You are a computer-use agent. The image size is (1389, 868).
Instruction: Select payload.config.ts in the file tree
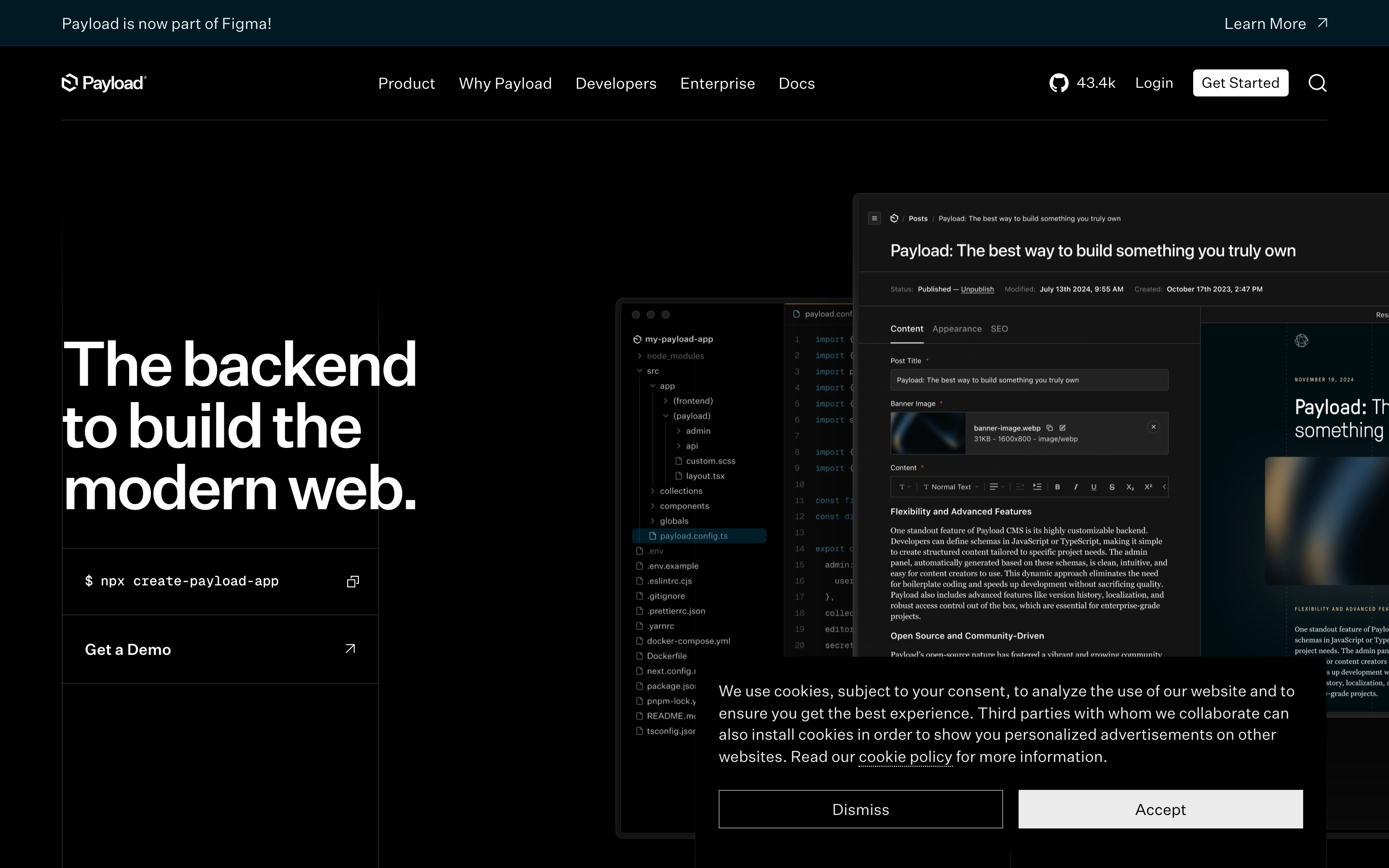[x=699, y=536]
